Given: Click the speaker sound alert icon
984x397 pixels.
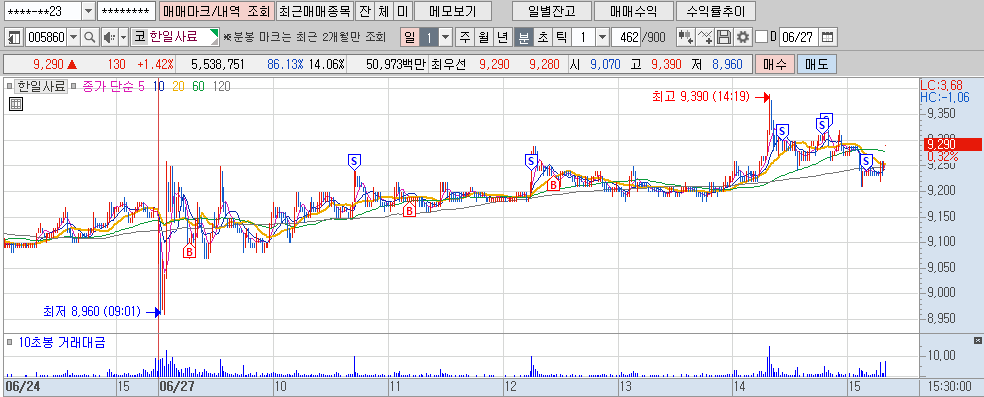Looking at the screenshot, I should coord(109,37).
